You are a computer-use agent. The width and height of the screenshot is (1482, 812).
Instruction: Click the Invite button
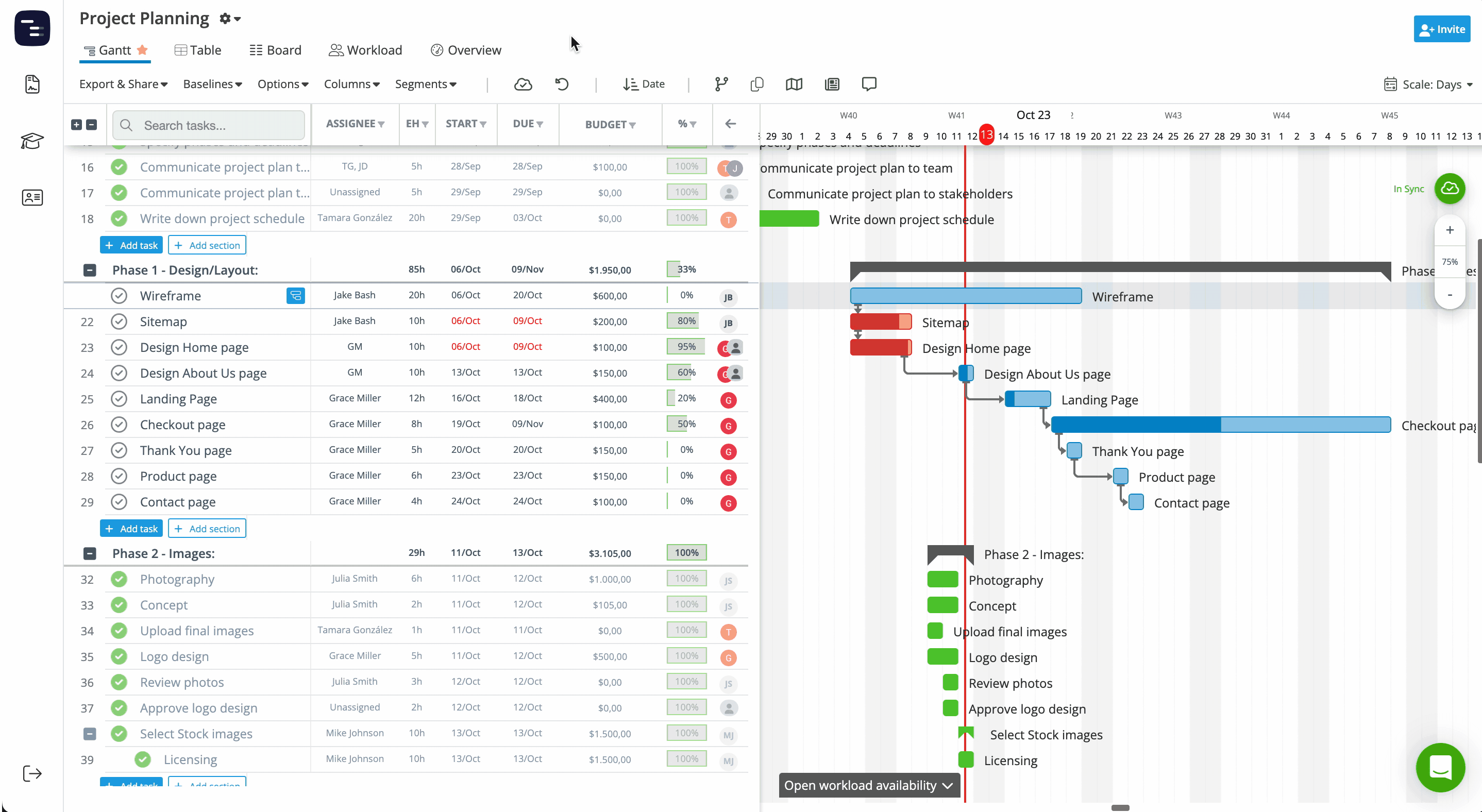tap(1442, 29)
